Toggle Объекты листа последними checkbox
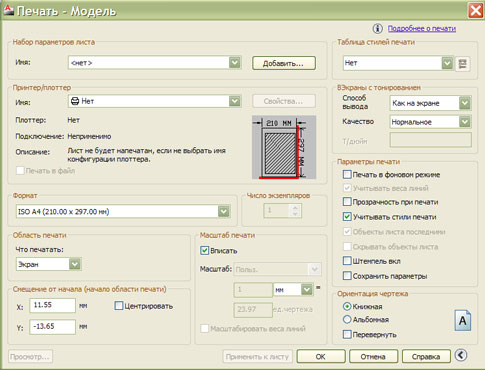The image size is (485, 370). point(347,231)
